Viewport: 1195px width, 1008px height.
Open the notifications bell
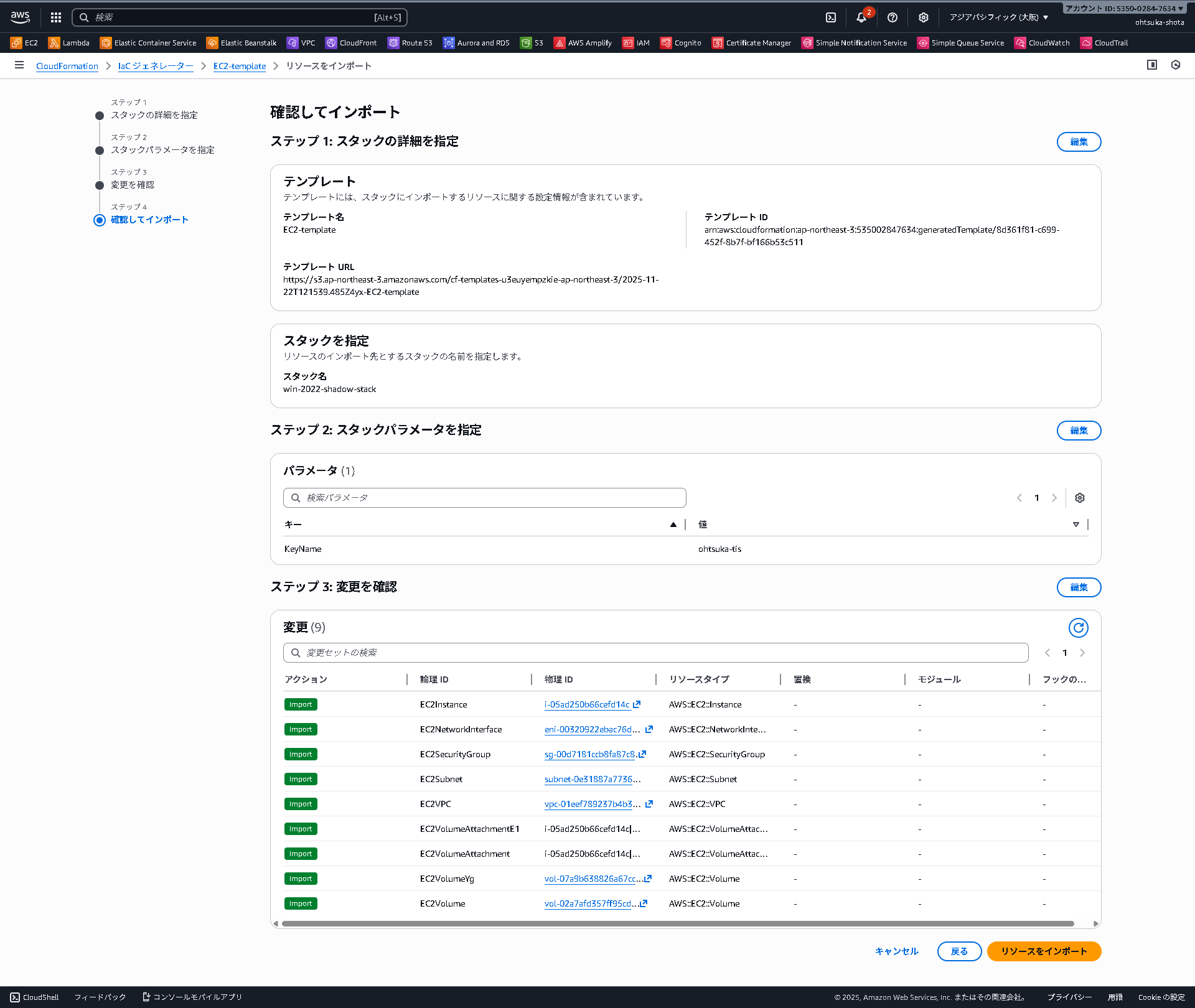(861, 17)
